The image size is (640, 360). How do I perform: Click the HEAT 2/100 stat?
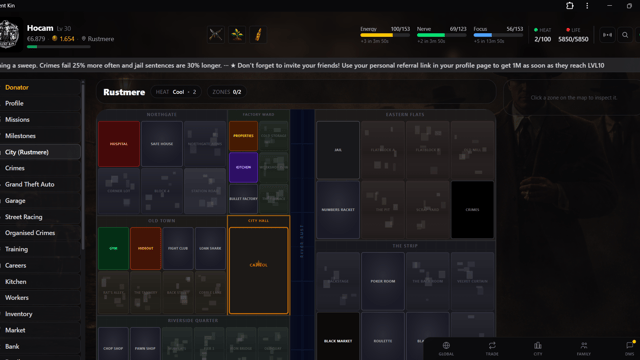[542, 35]
